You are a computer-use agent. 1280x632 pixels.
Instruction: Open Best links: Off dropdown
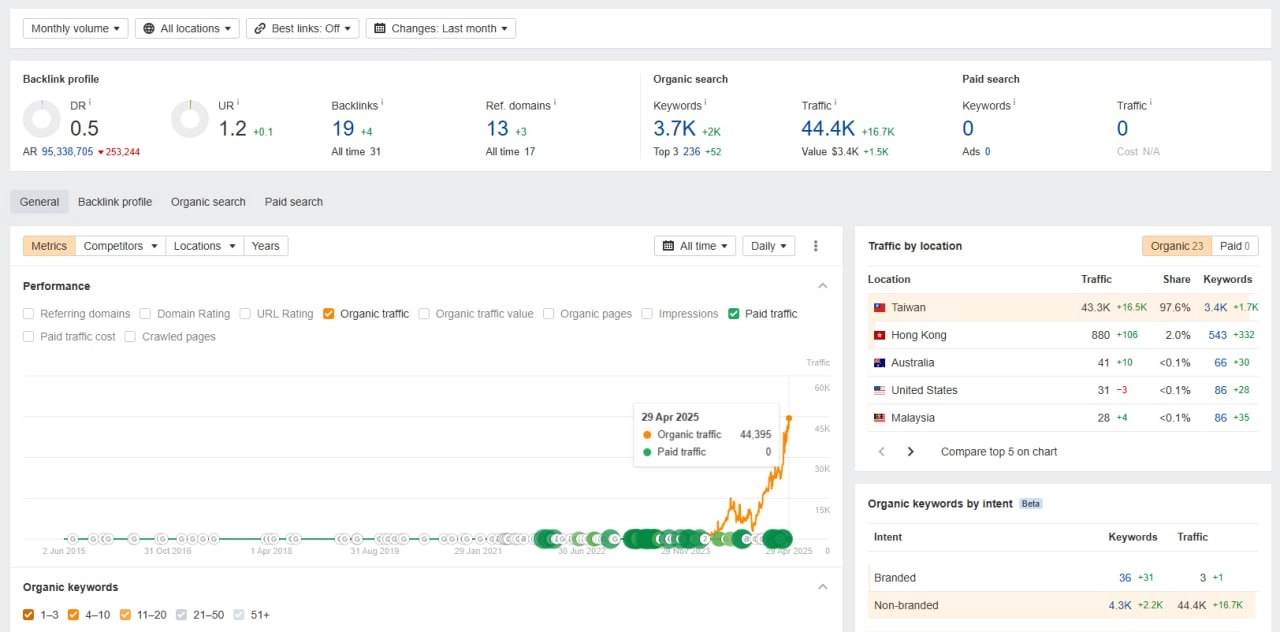302,29
